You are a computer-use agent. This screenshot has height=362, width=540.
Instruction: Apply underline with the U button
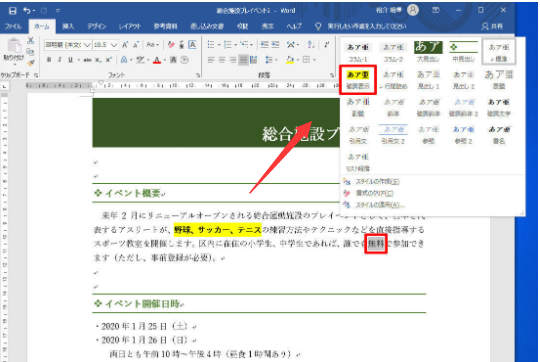(x=70, y=60)
